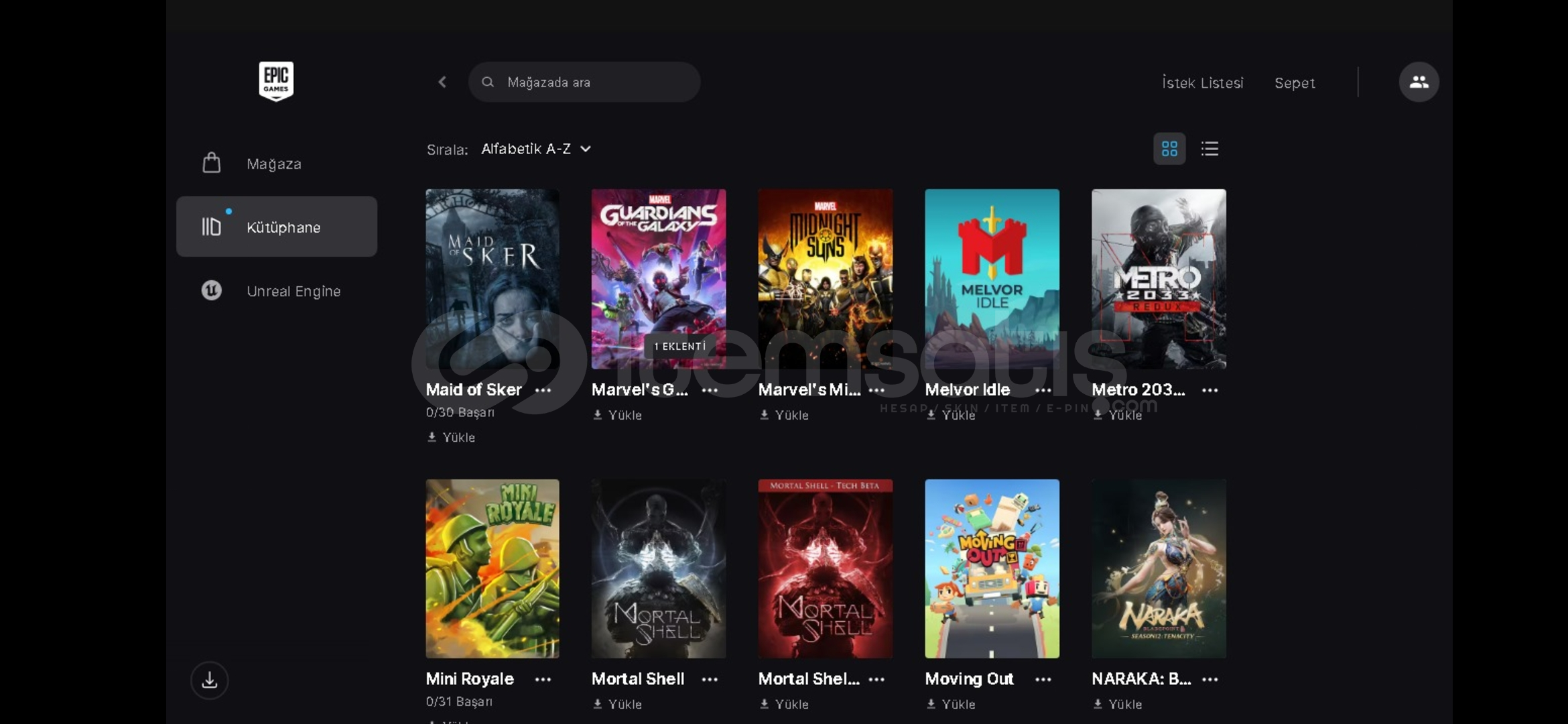The image size is (1568, 724).
Task: Open the Maid of Sker cover art
Action: [x=493, y=279]
